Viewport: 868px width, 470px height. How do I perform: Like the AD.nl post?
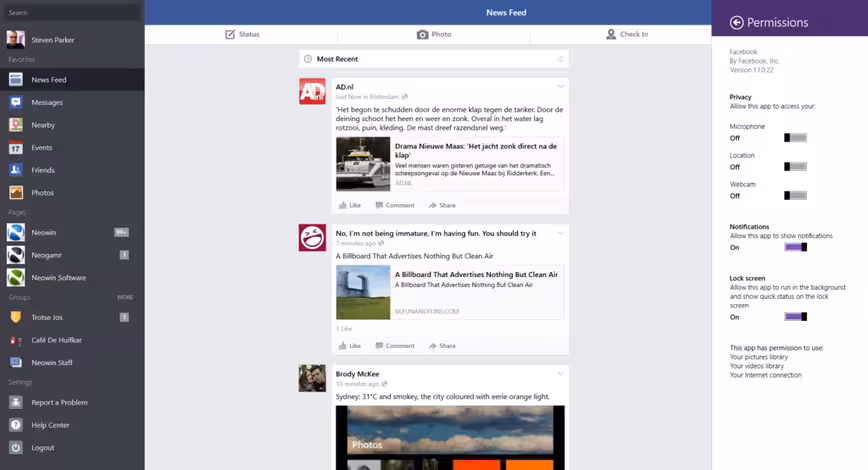pyautogui.click(x=349, y=205)
